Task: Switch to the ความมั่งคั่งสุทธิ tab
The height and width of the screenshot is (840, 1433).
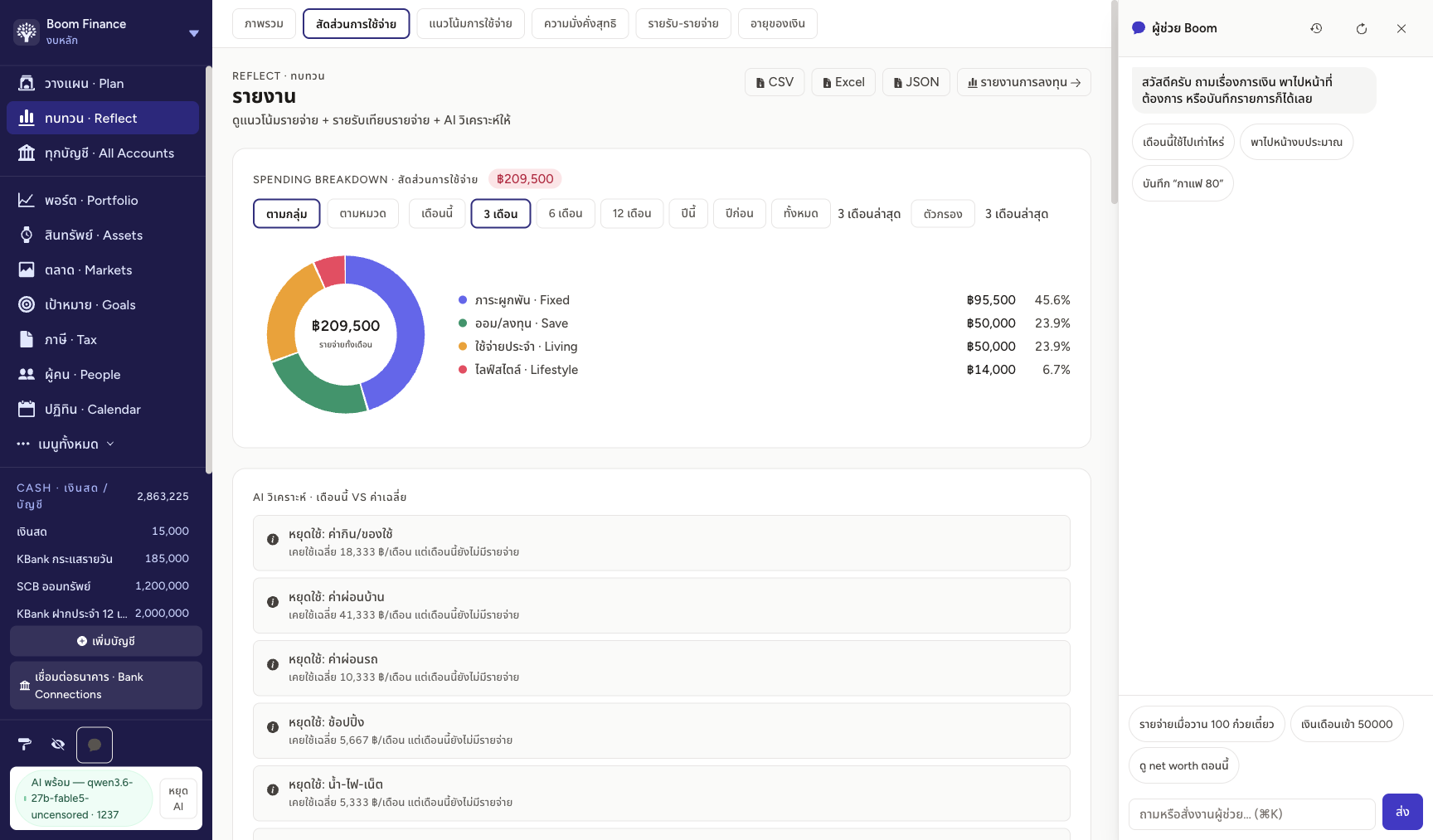Action: point(580,23)
